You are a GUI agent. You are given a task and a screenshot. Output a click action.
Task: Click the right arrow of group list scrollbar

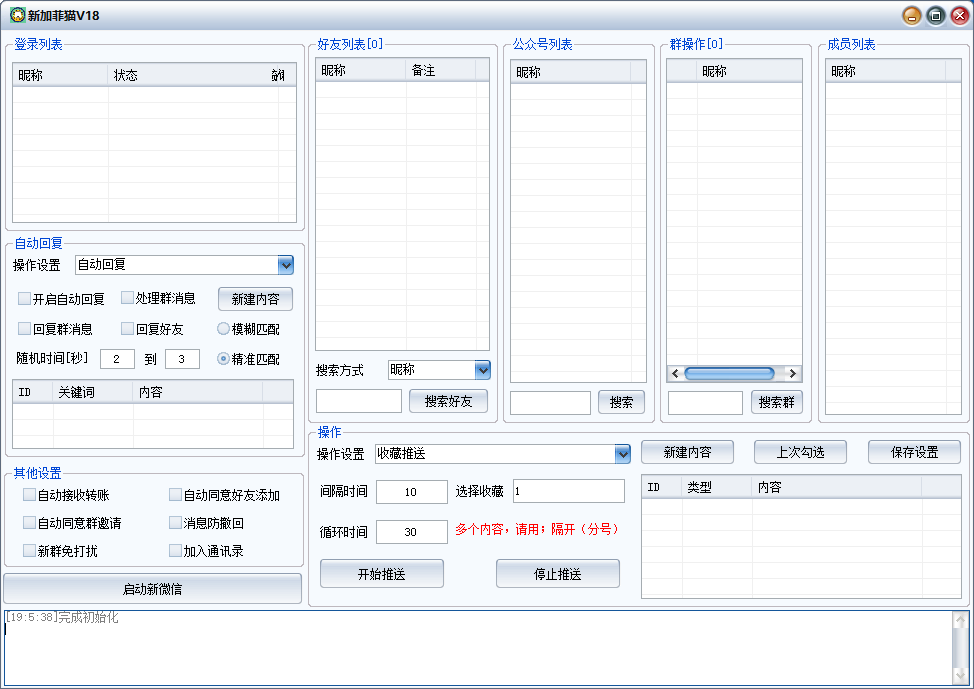(x=793, y=373)
